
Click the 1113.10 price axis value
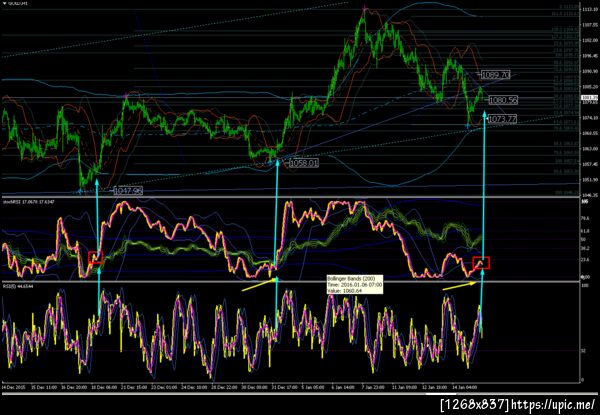[590, 9]
